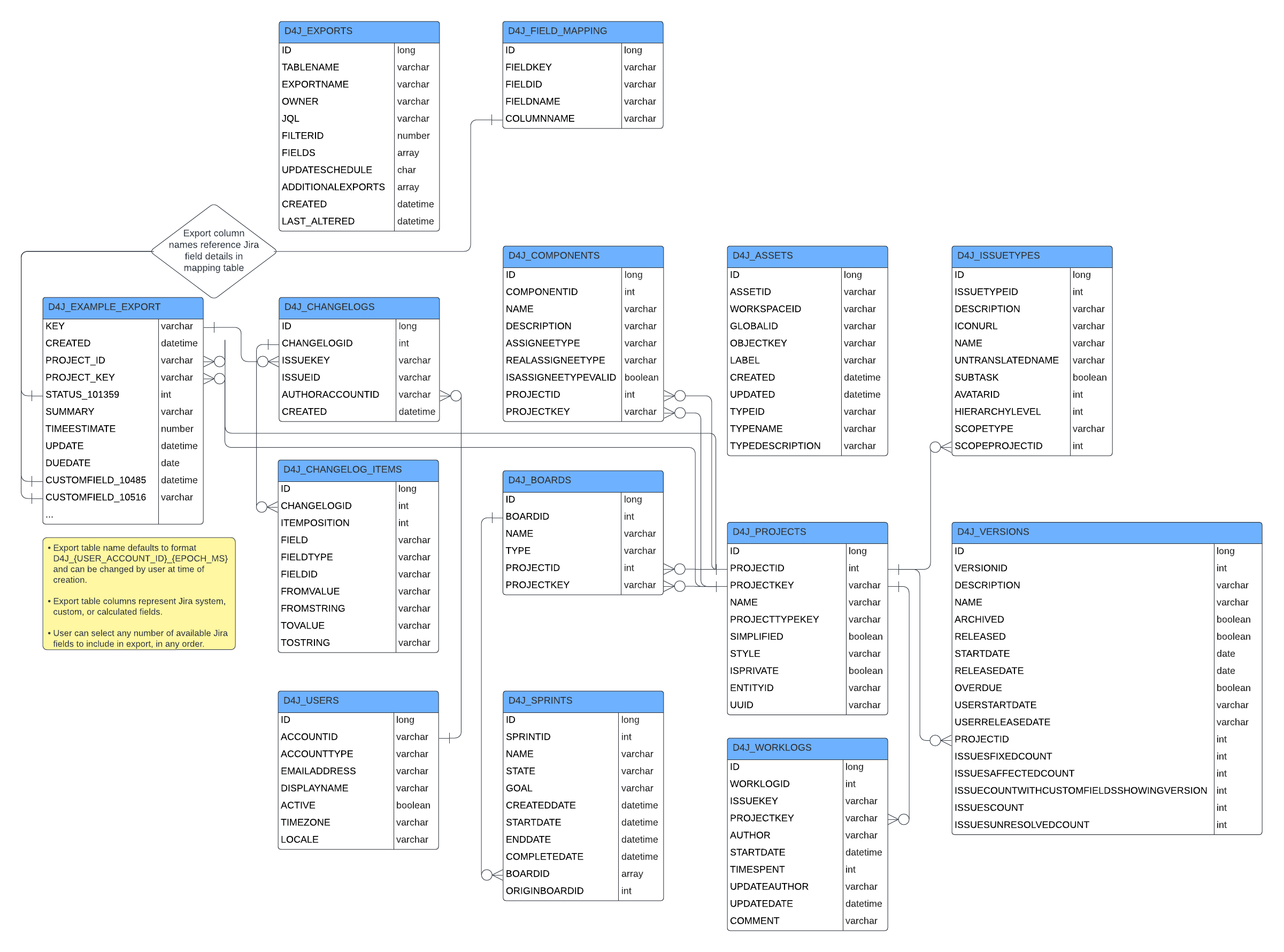Viewport: 1284px width, 952px height.
Task: Click USERRELEASEDATE in D4J_VERSIONS
Action: pyautogui.click(x=1106, y=722)
